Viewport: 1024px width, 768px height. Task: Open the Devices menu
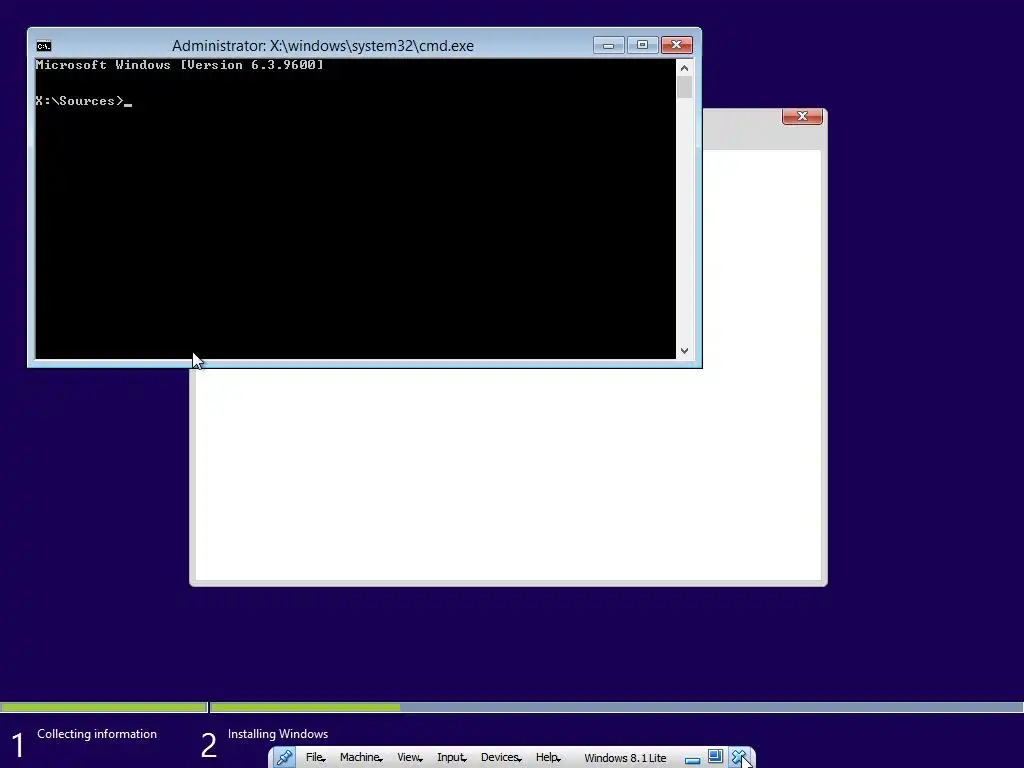(x=501, y=758)
